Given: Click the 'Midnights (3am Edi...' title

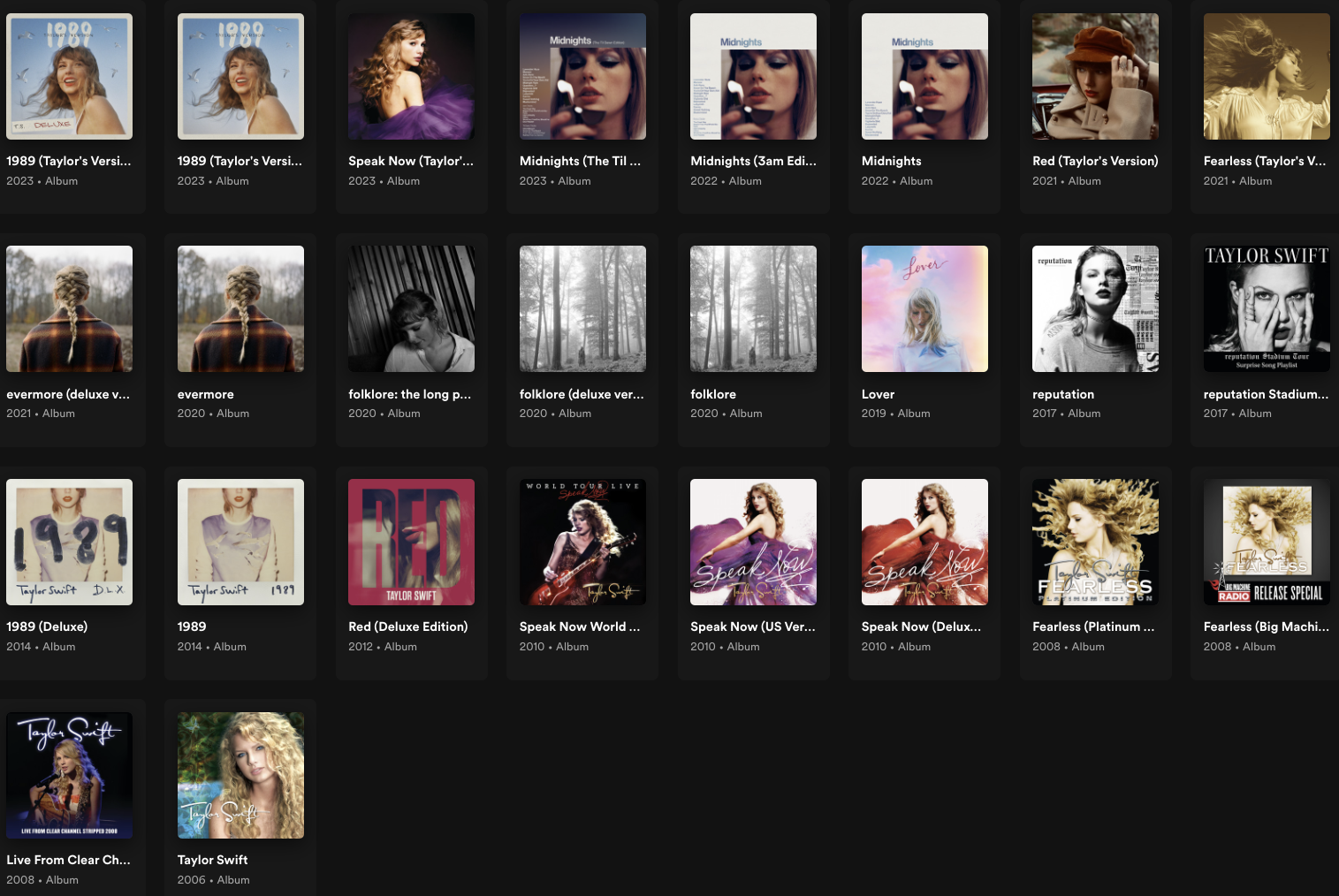Looking at the screenshot, I should point(753,161).
